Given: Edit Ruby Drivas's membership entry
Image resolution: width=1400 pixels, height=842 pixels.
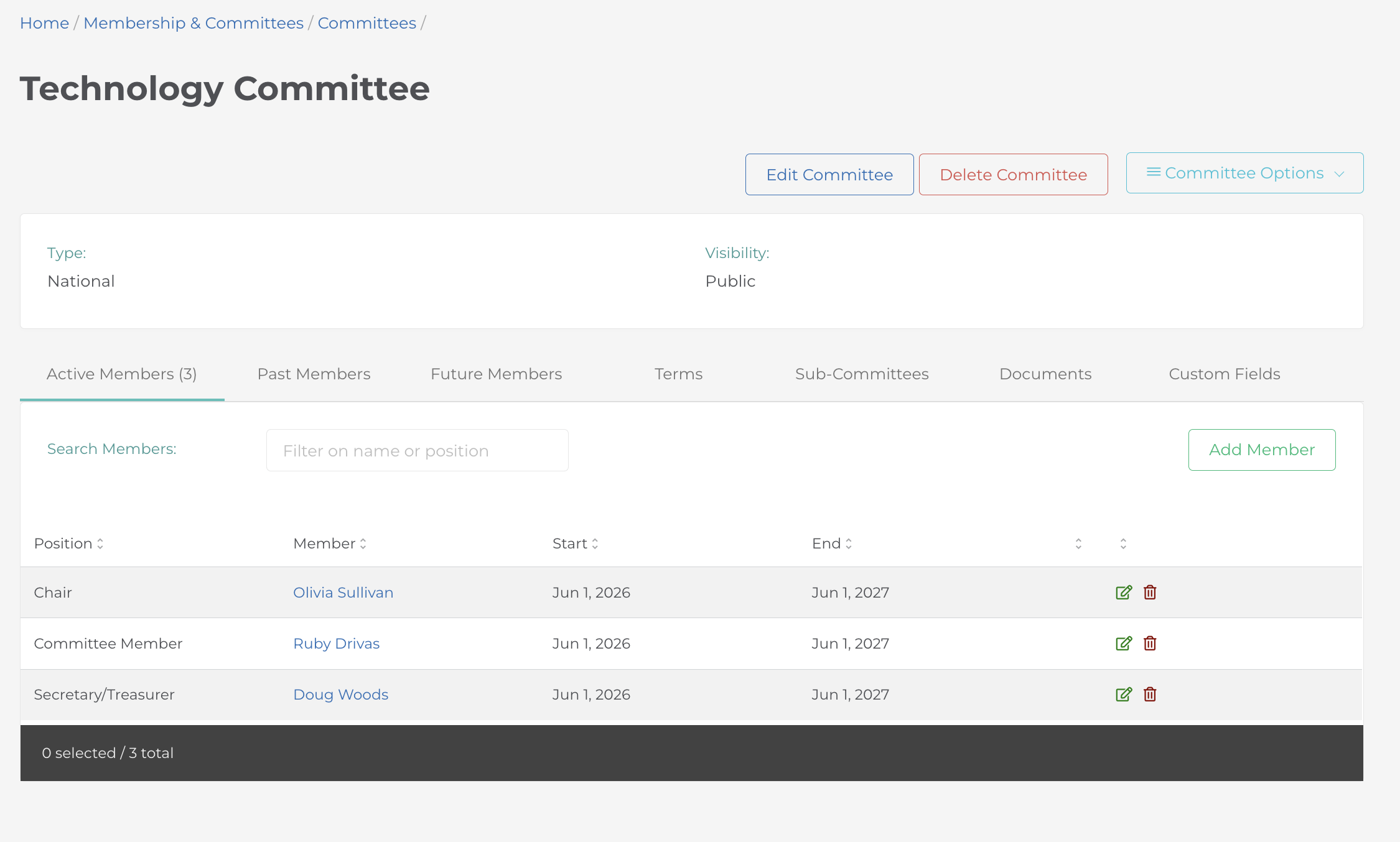Looking at the screenshot, I should 1123,643.
